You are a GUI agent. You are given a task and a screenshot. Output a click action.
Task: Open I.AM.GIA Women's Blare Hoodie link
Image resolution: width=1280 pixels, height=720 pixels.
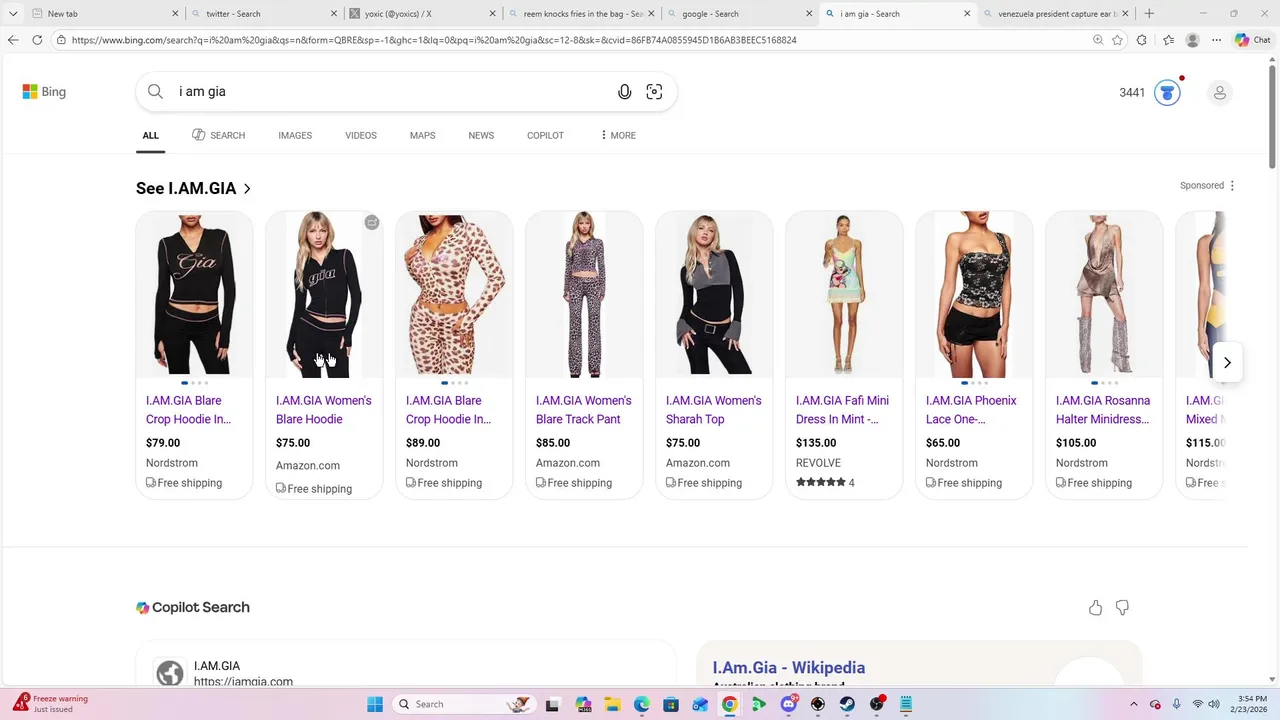click(x=323, y=410)
